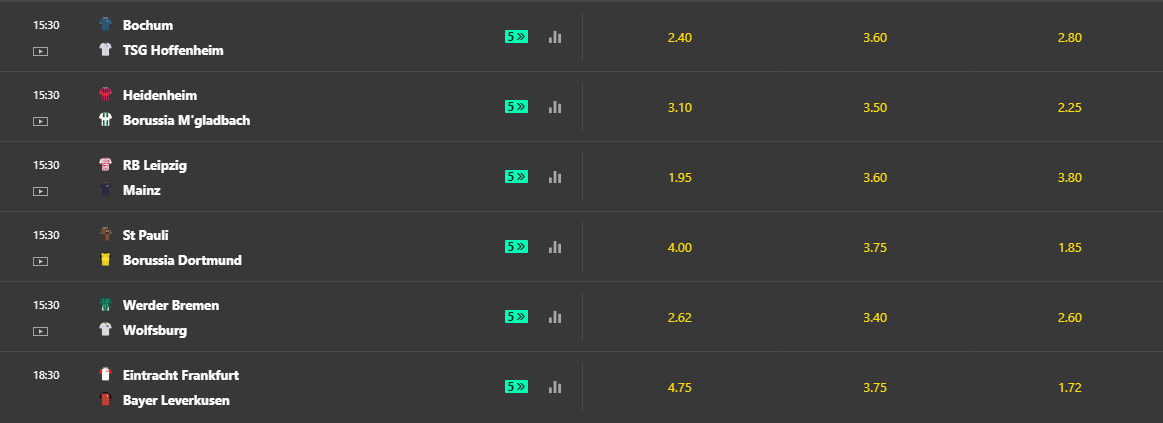
Task: Click Borussia Dortmund yellow jersey icon
Action: (105, 260)
